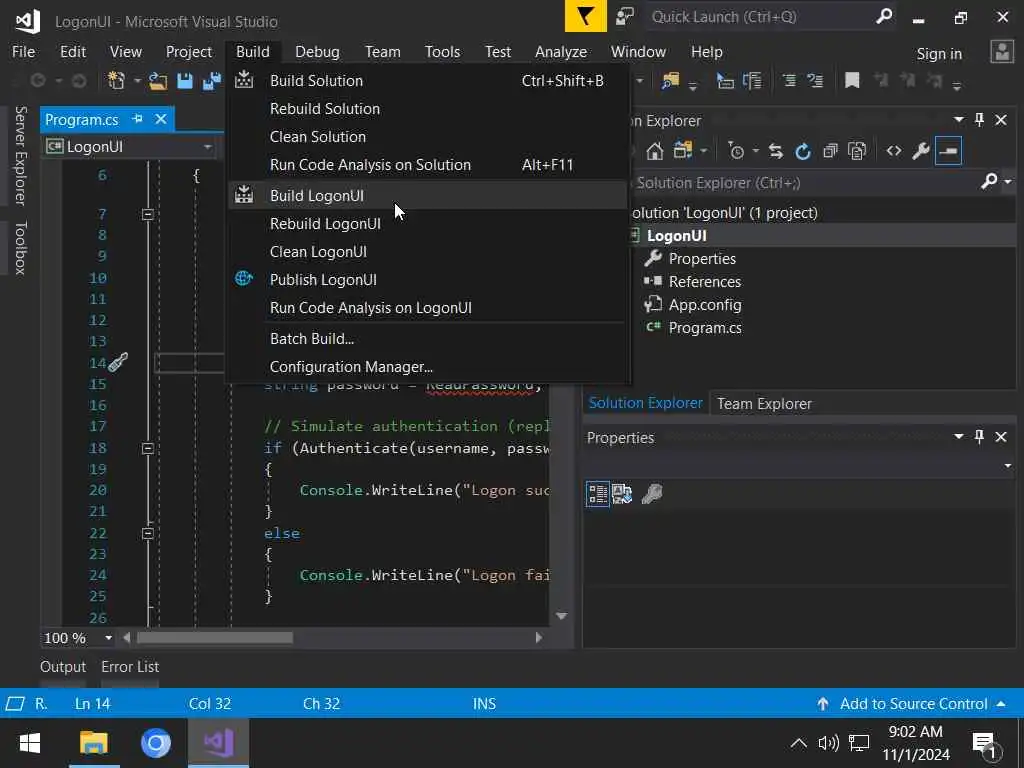
Task: Toggle Auto Hide pin on Properties panel
Action: (979, 436)
